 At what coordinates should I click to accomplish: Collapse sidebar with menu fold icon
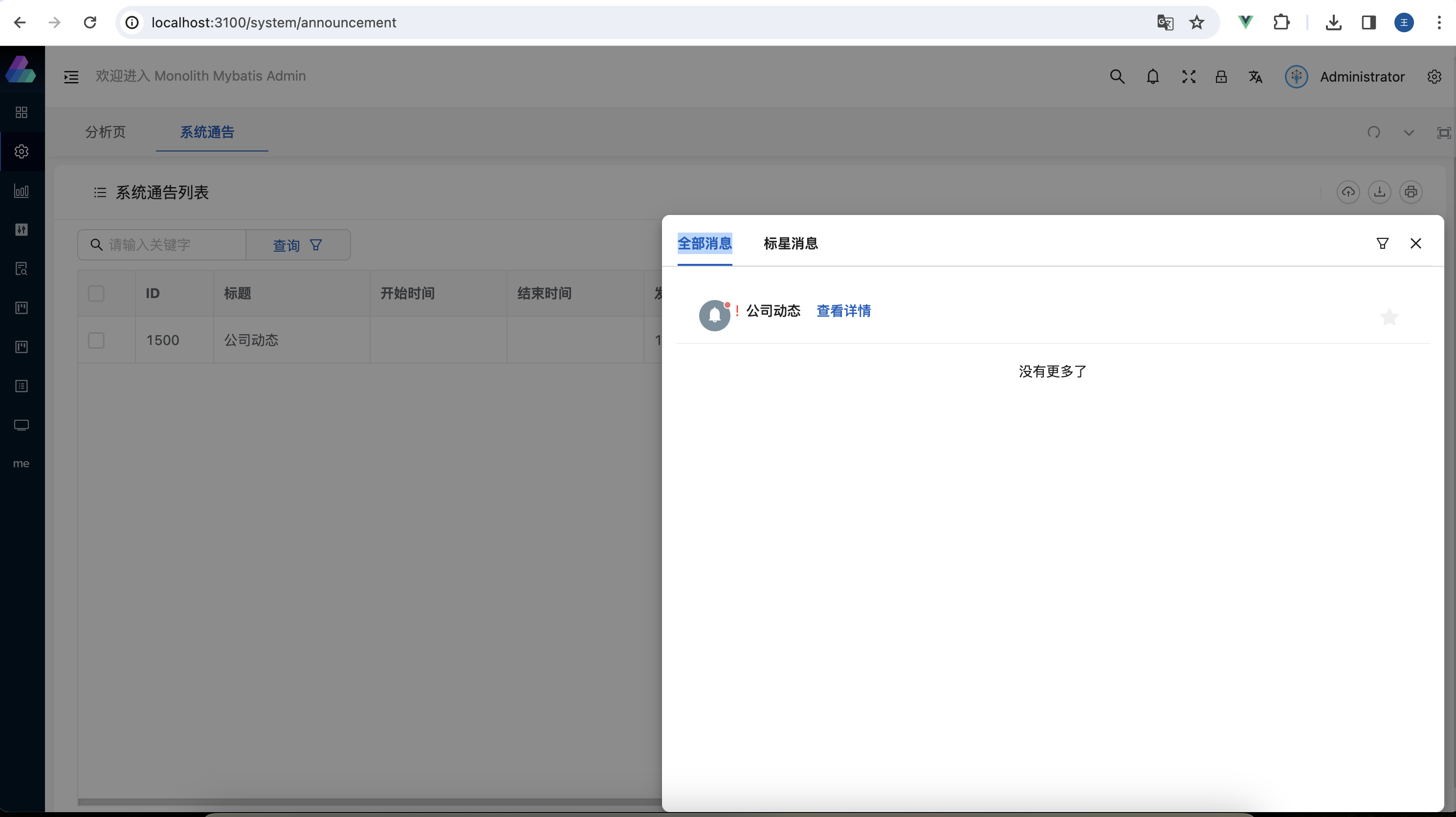click(x=71, y=77)
